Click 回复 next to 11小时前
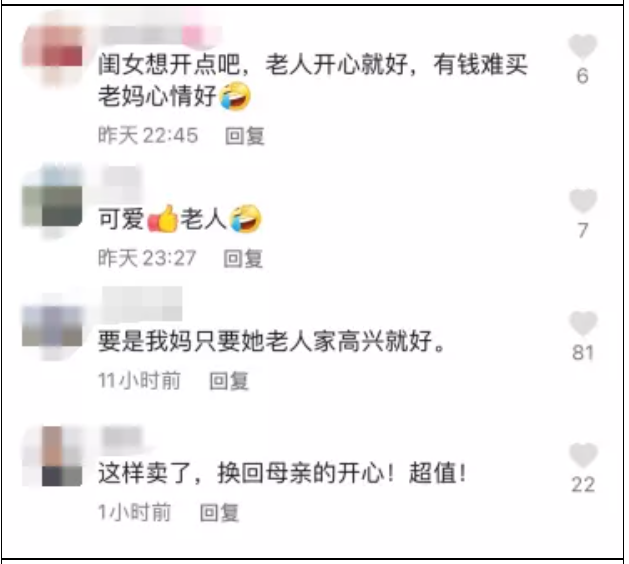 coord(229,381)
